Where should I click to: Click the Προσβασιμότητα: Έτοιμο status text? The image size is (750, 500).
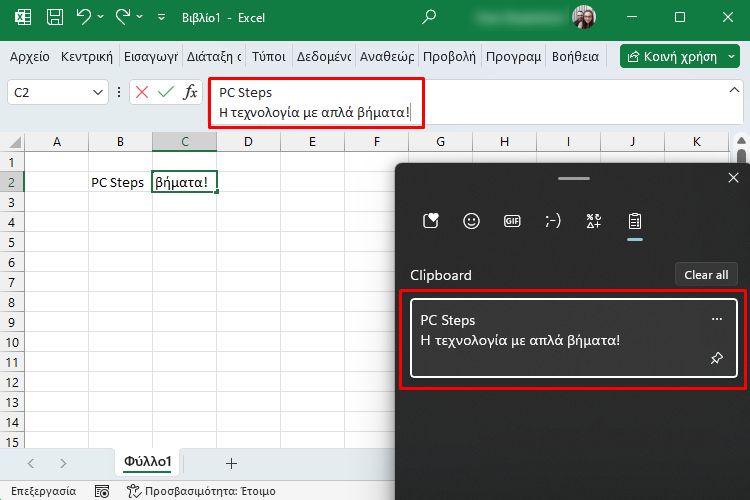210,491
